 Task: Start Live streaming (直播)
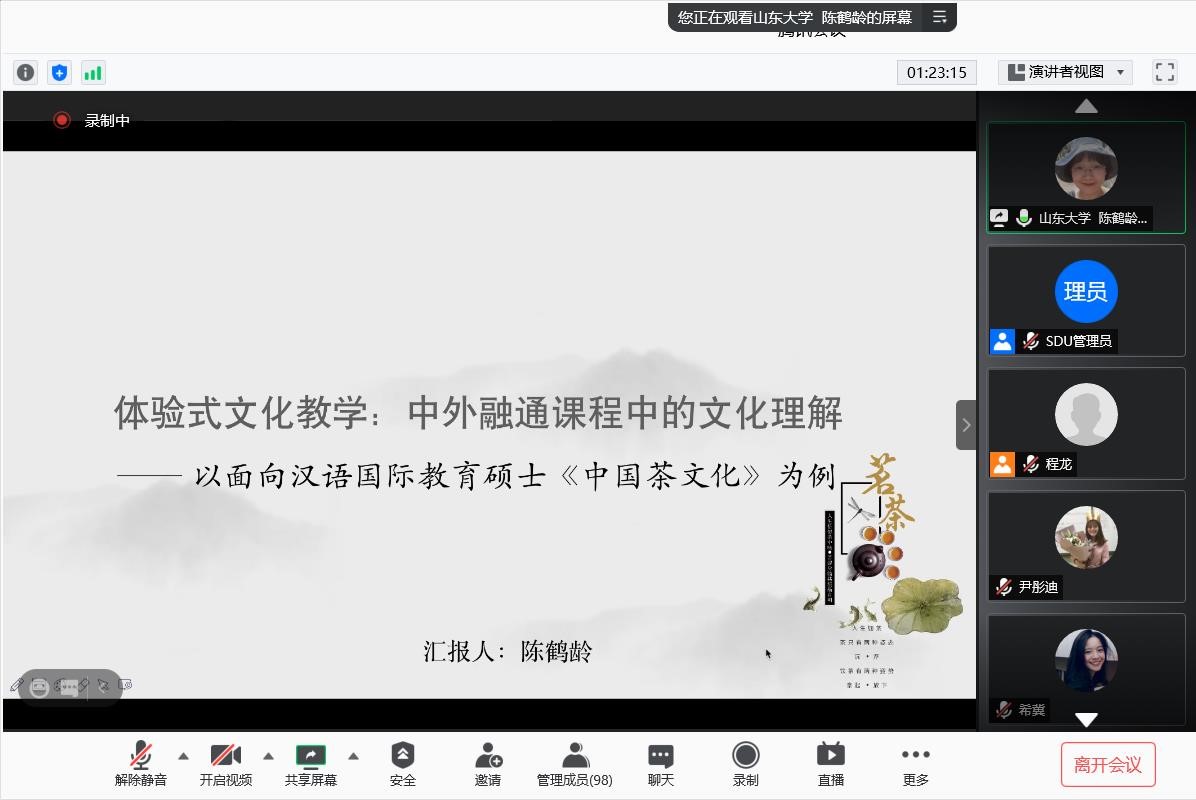pyautogui.click(x=830, y=765)
